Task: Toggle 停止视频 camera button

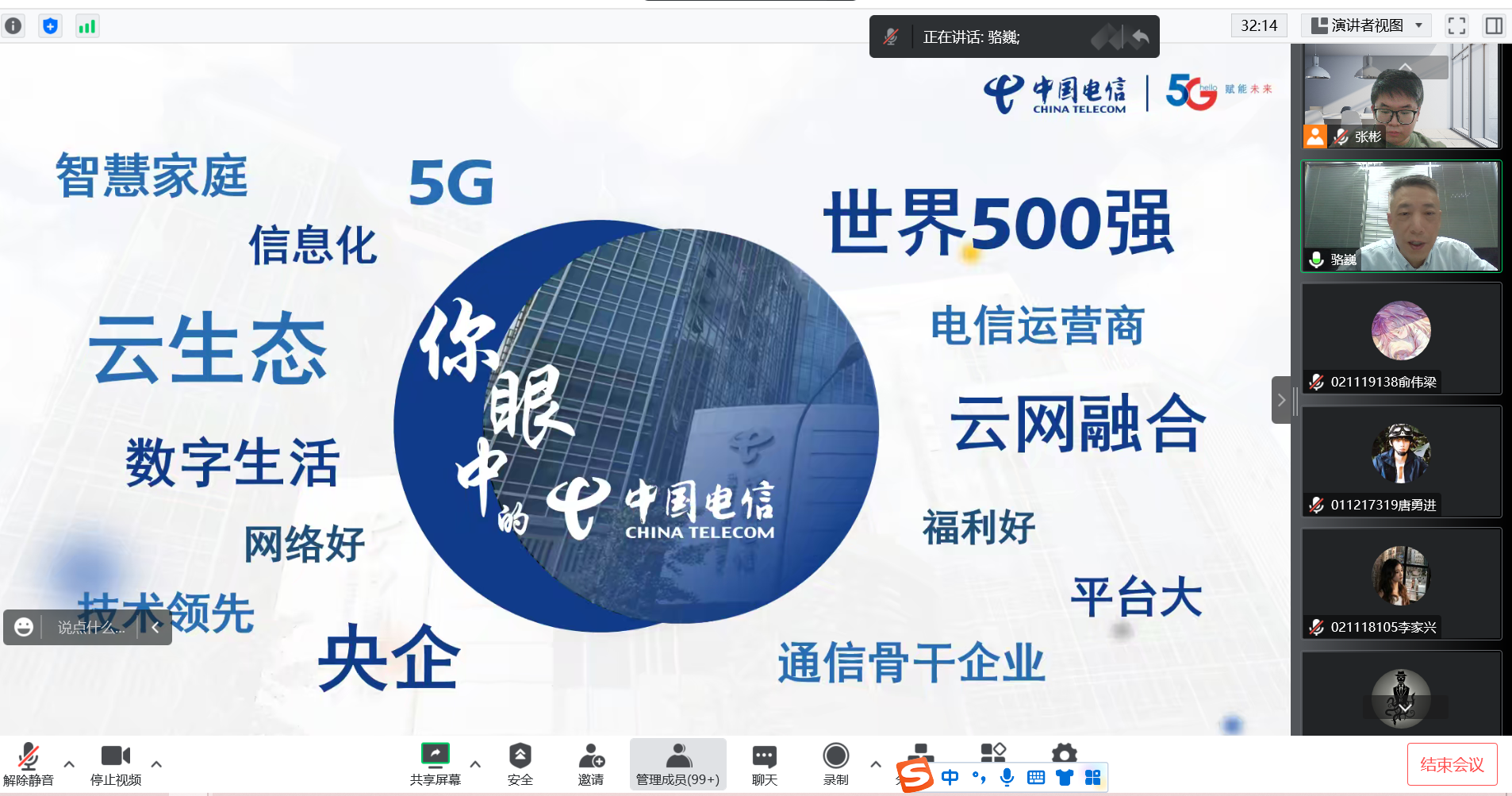Action: click(x=116, y=764)
